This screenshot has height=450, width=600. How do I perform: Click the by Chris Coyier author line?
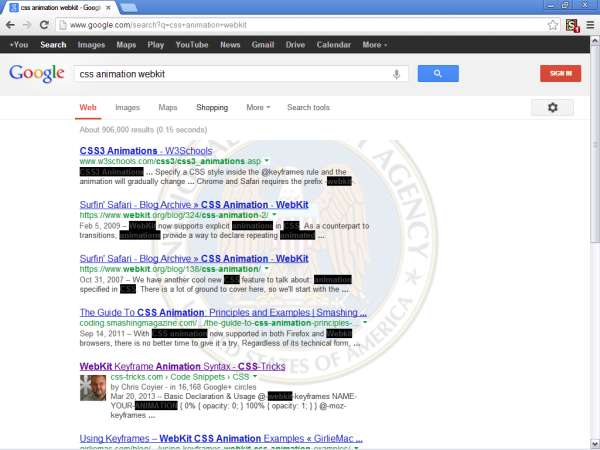coord(183,387)
